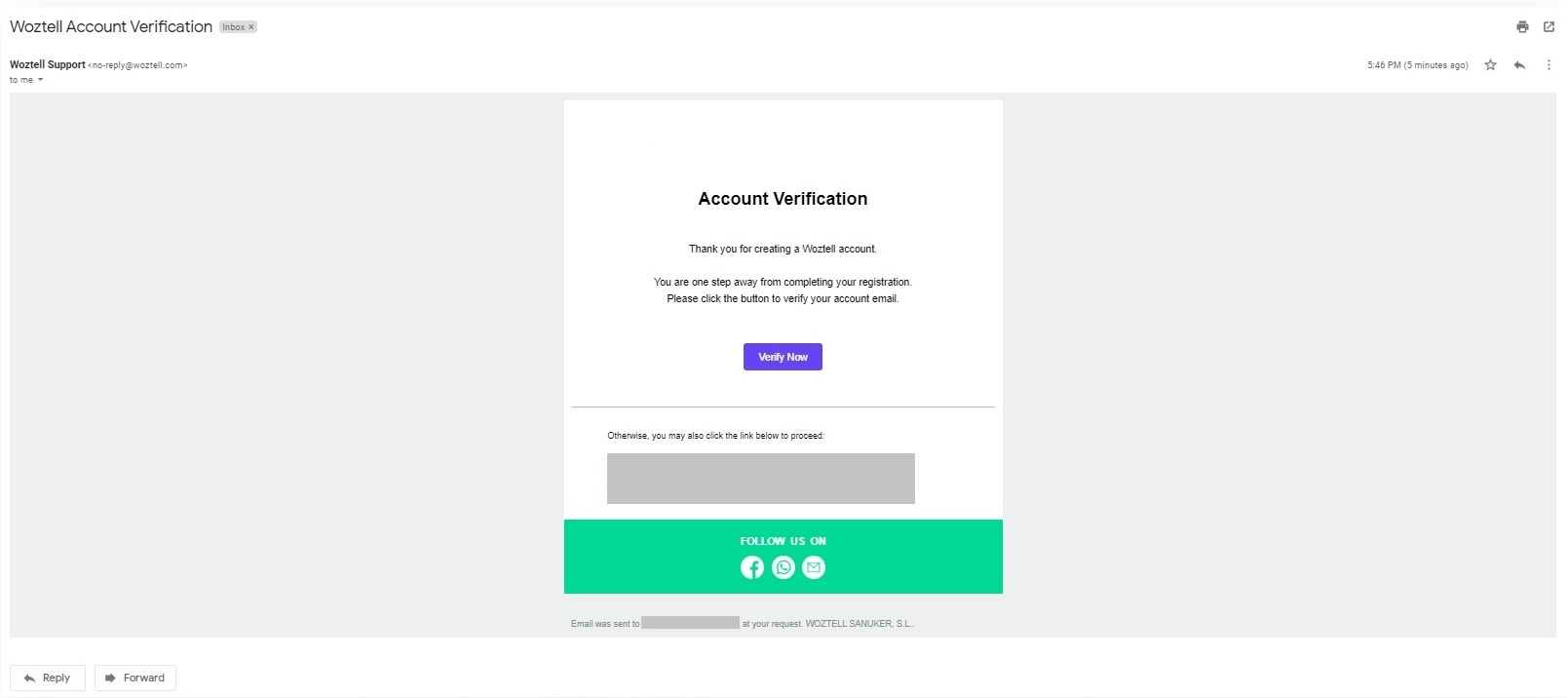Click the Verify Now button
Image resolution: width=1568 pixels, height=698 pixels.
(x=783, y=357)
